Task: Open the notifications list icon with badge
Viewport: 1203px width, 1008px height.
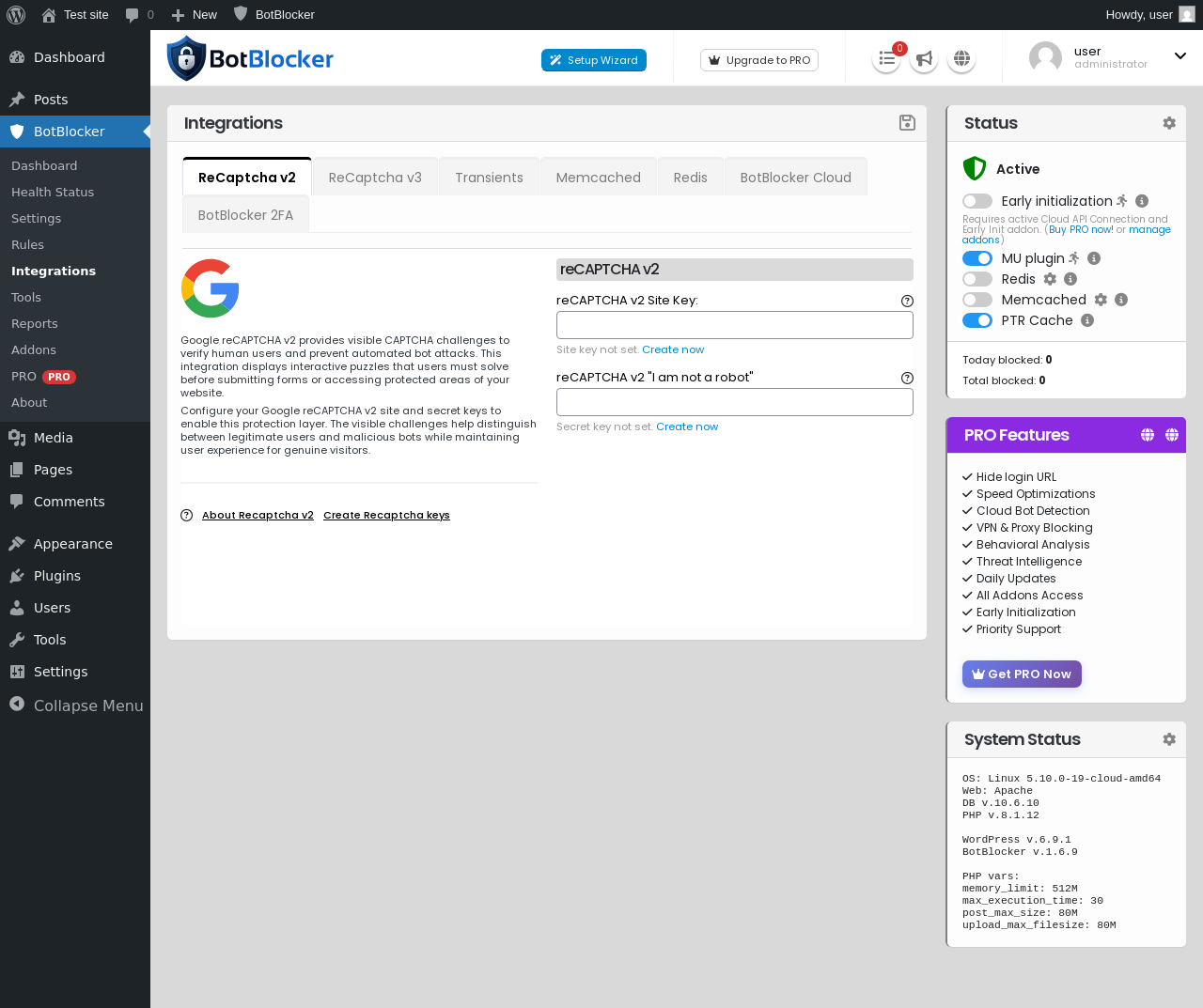Action: point(886,59)
